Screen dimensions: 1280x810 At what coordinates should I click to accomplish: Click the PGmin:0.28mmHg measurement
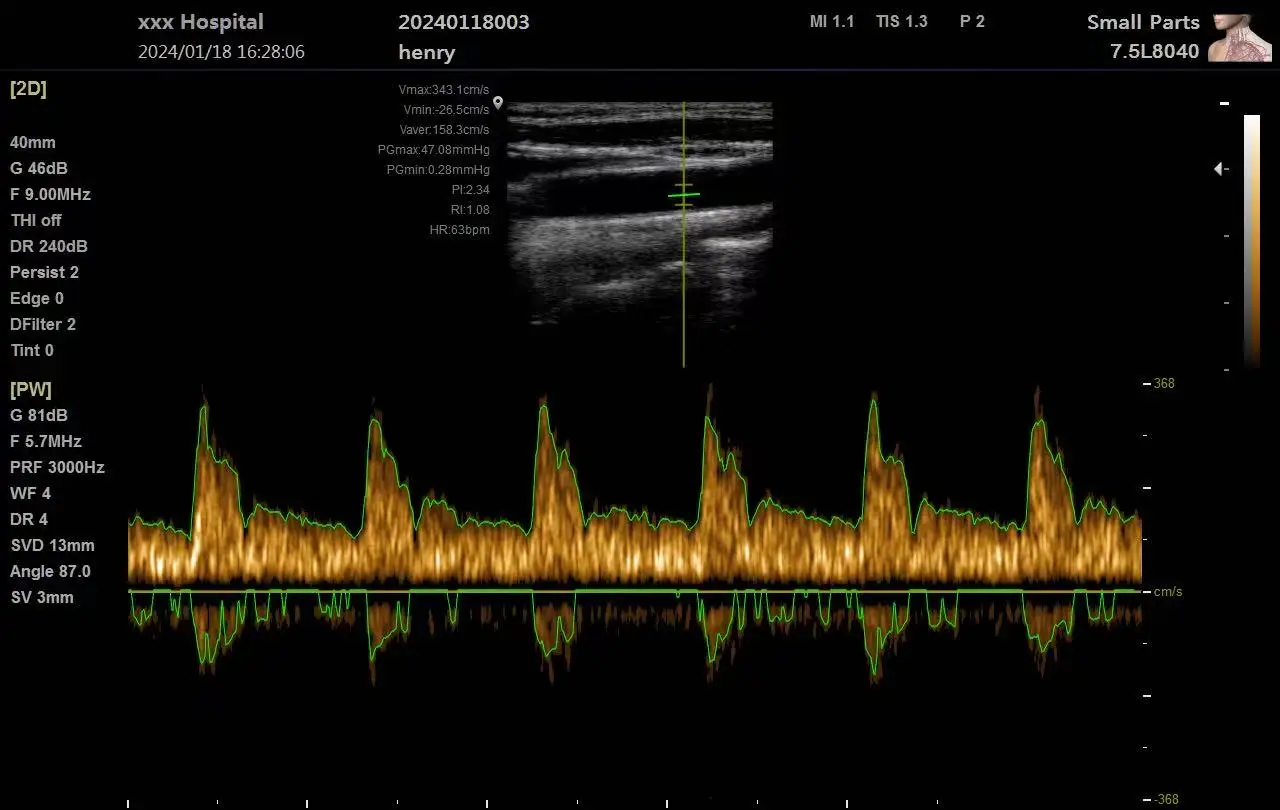point(438,170)
